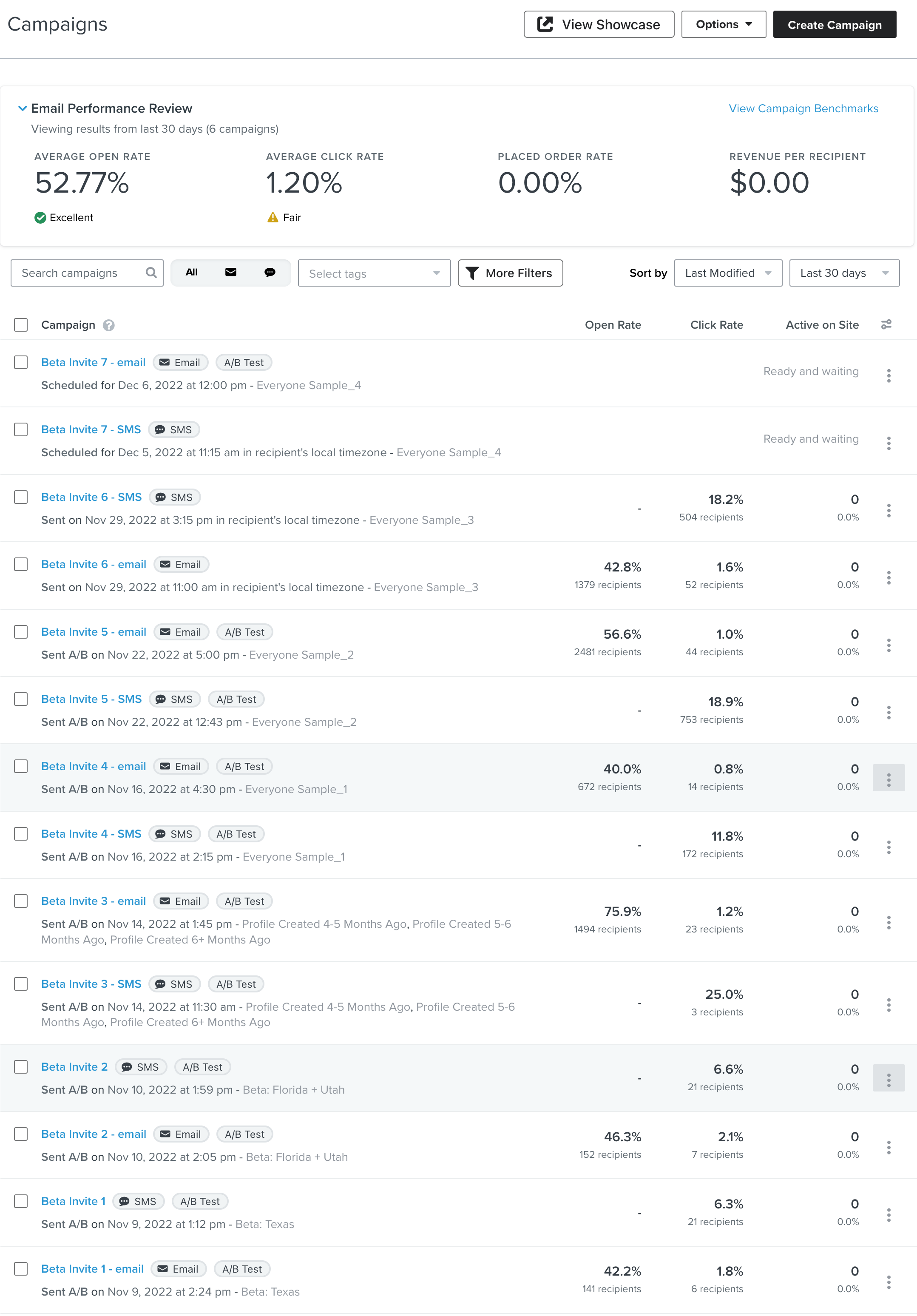
Task: Click the Campaign column help question icon
Action: [x=108, y=325]
